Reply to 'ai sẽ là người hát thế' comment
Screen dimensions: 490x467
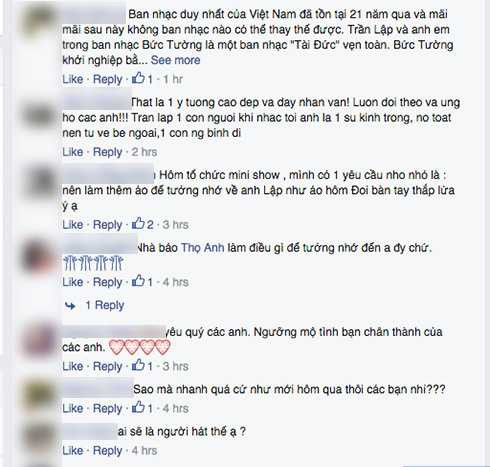107,450
